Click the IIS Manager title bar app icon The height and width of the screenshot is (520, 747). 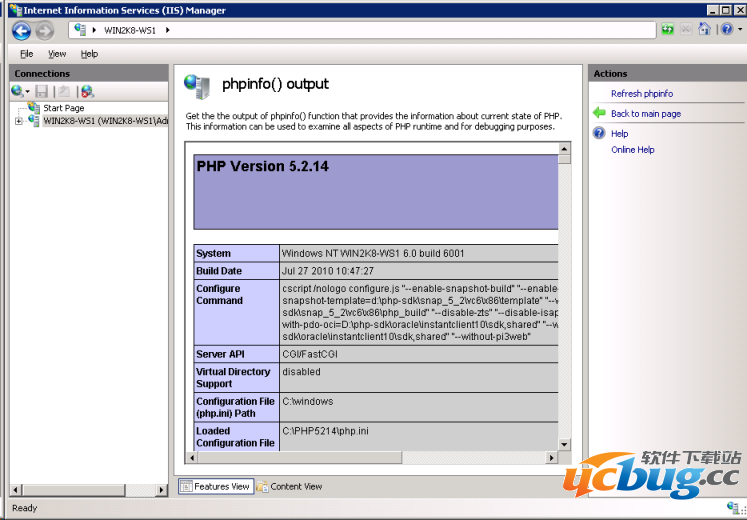(16, 10)
